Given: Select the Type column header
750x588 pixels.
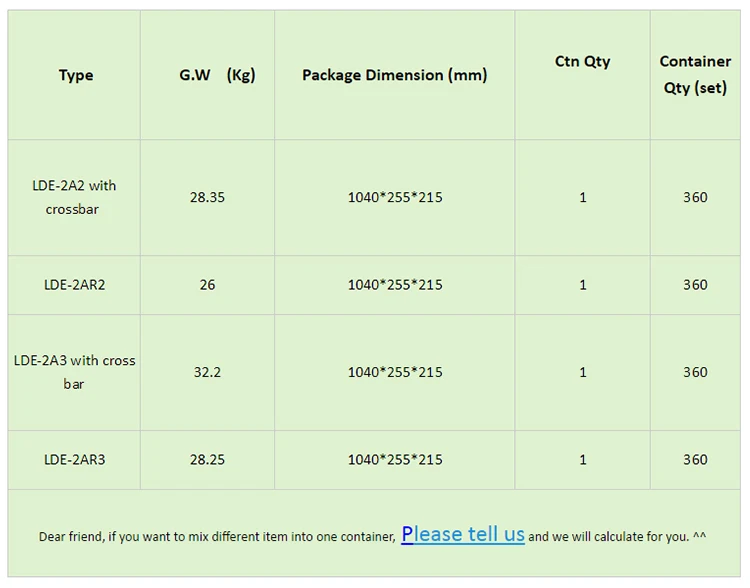Looking at the screenshot, I should tap(76, 75).
